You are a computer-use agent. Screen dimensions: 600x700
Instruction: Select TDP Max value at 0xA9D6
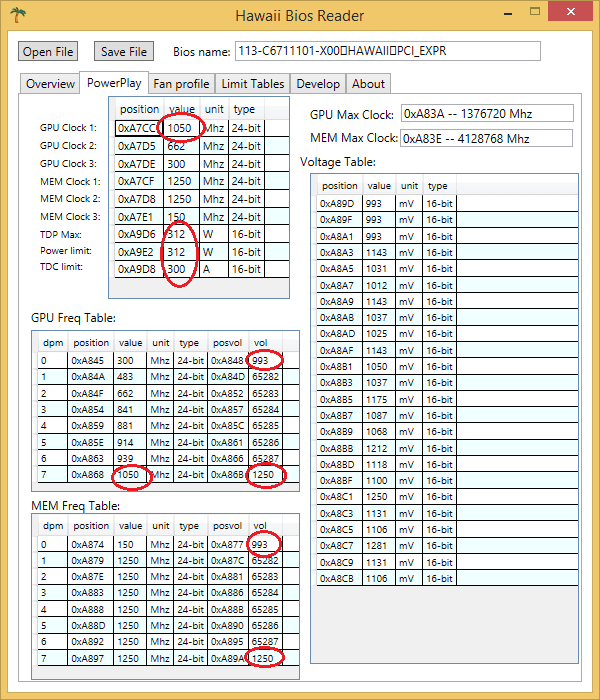tap(181, 234)
